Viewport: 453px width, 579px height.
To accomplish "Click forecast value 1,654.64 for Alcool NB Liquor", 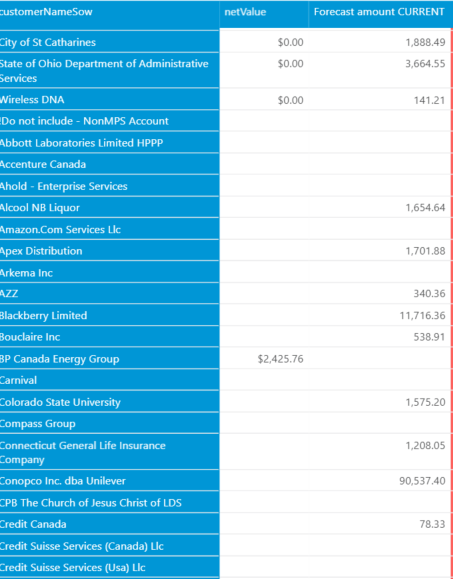I will tap(425, 208).
